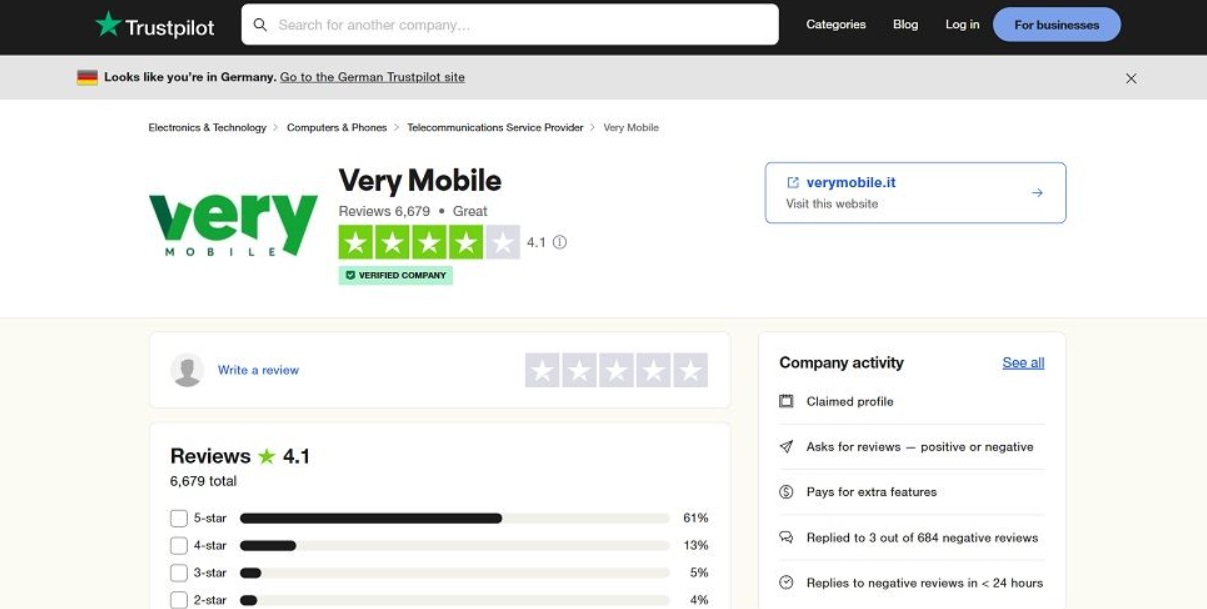1207x609 pixels.
Task: Rate two stars in the review widget
Action: tap(579, 370)
